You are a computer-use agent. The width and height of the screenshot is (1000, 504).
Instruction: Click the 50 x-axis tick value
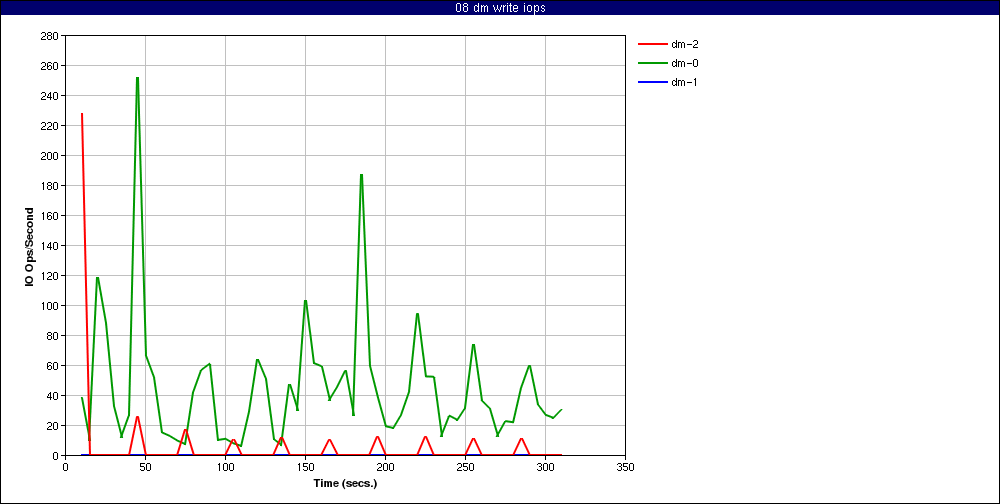[x=145, y=467]
